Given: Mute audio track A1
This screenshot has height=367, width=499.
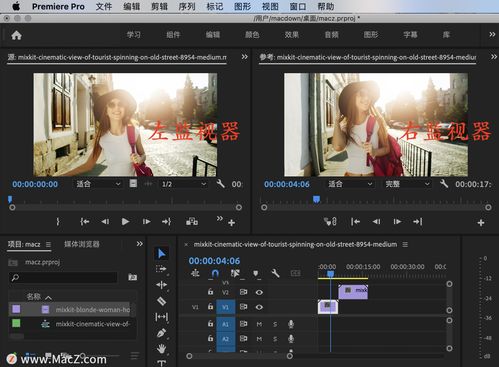Looking at the screenshot, I should [x=259, y=324].
